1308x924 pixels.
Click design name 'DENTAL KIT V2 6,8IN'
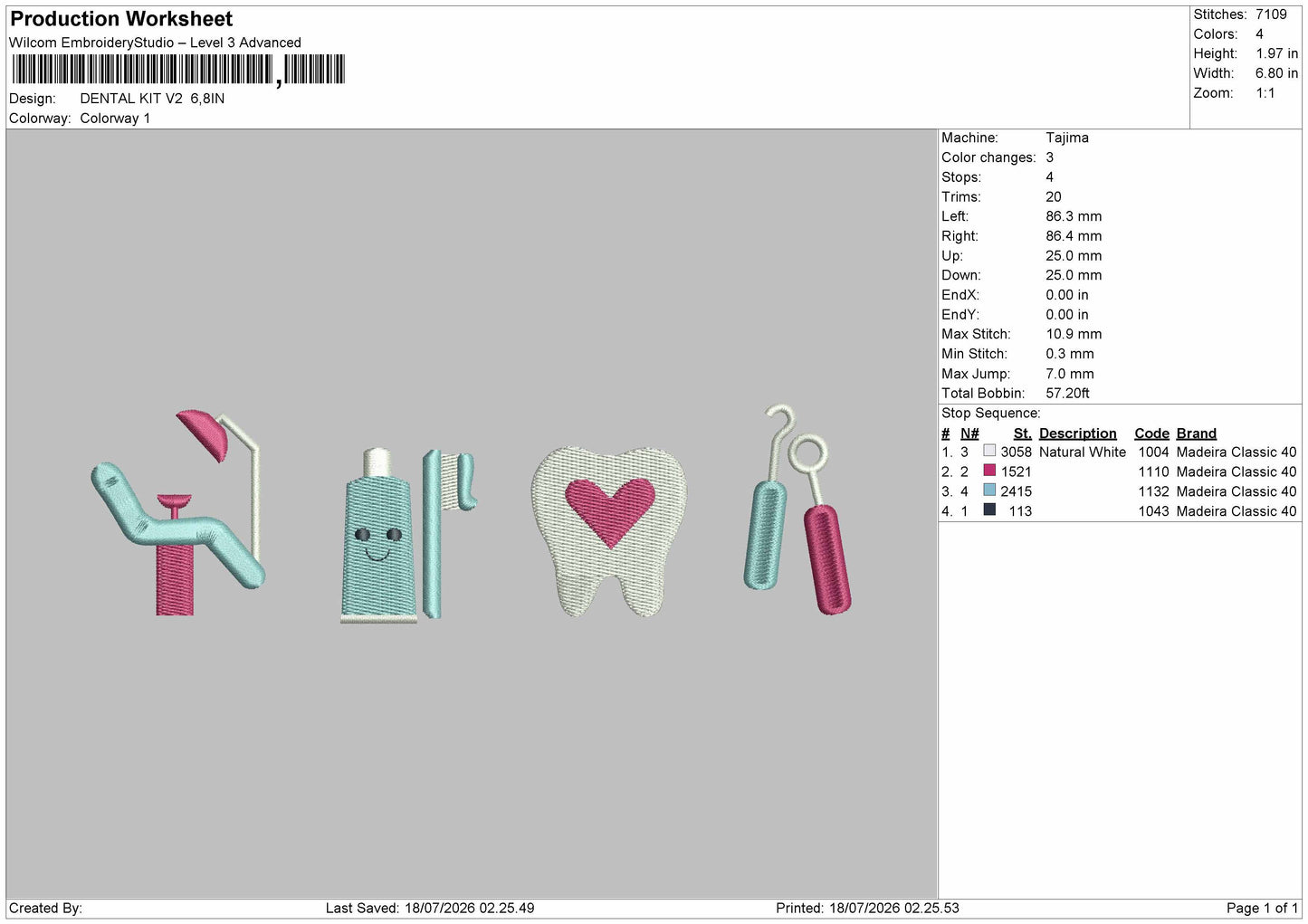click(152, 99)
